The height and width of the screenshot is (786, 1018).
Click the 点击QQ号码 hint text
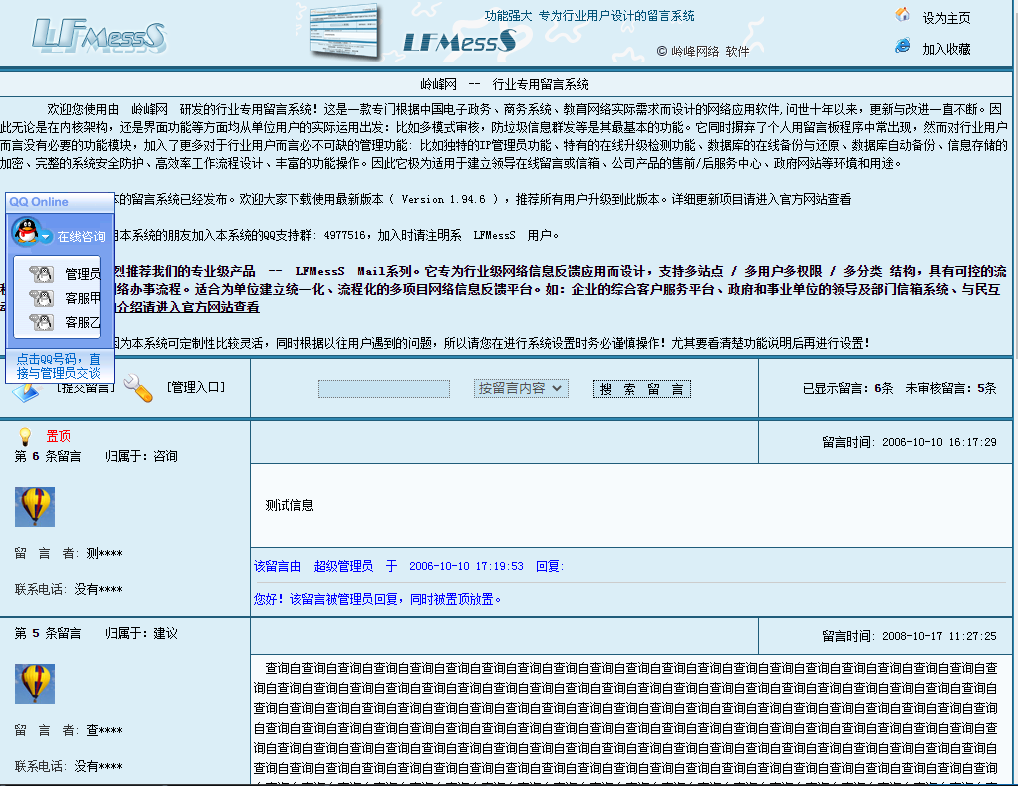click(x=58, y=366)
